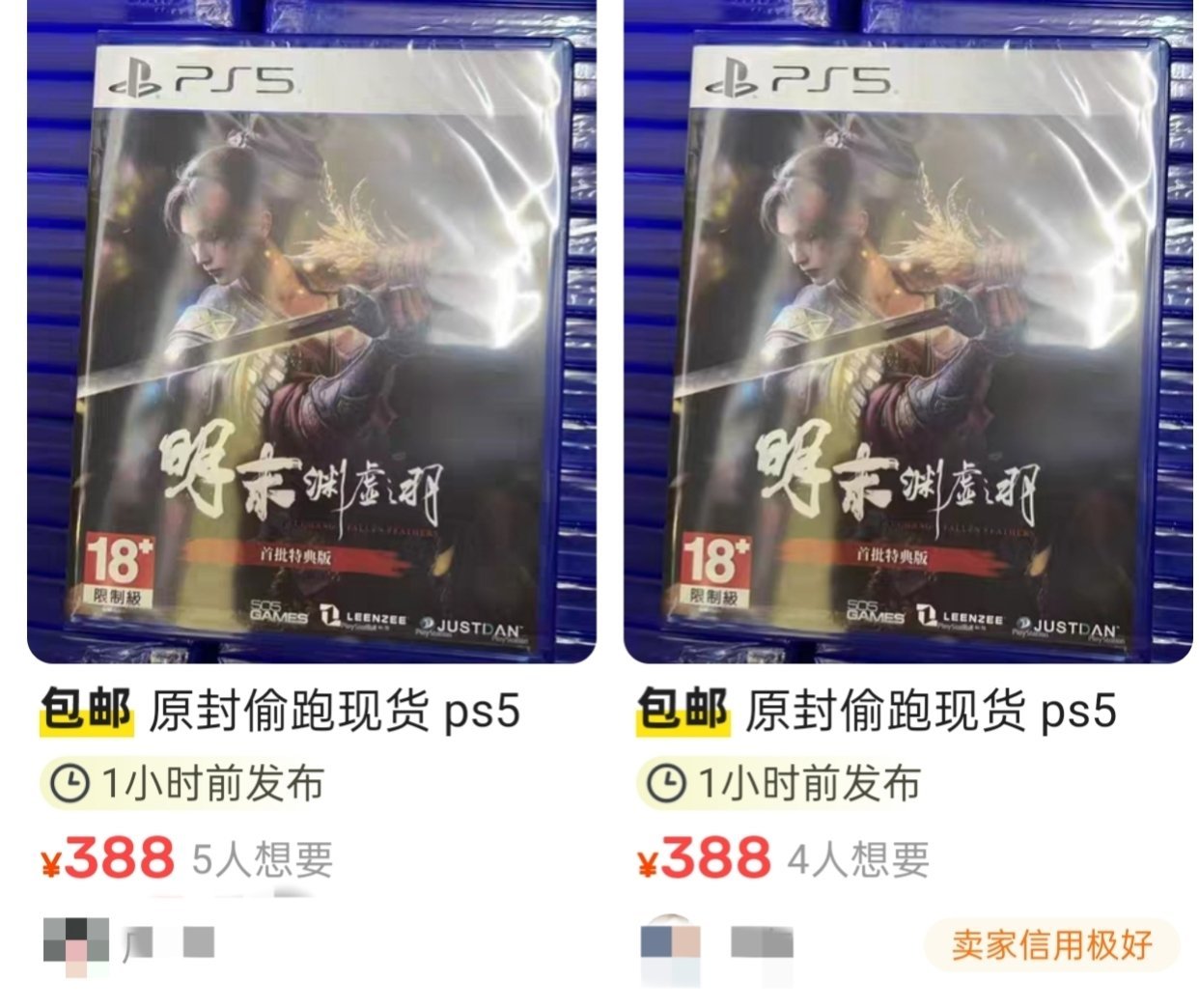Tap left listing's 1小时前发布 tag
The width and height of the screenshot is (1199, 1008).
(185, 783)
